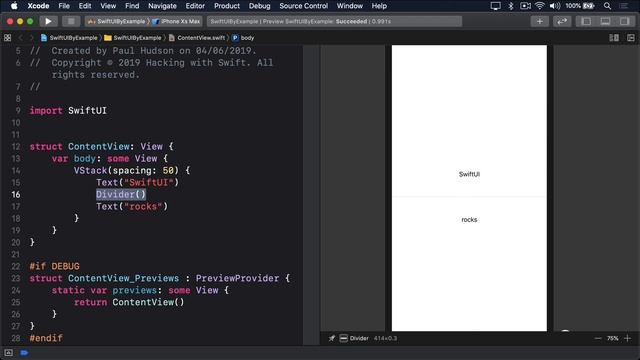This screenshot has height=360, width=640.
Task: Toggle the Inspectors panel
Action: (x=624, y=21)
